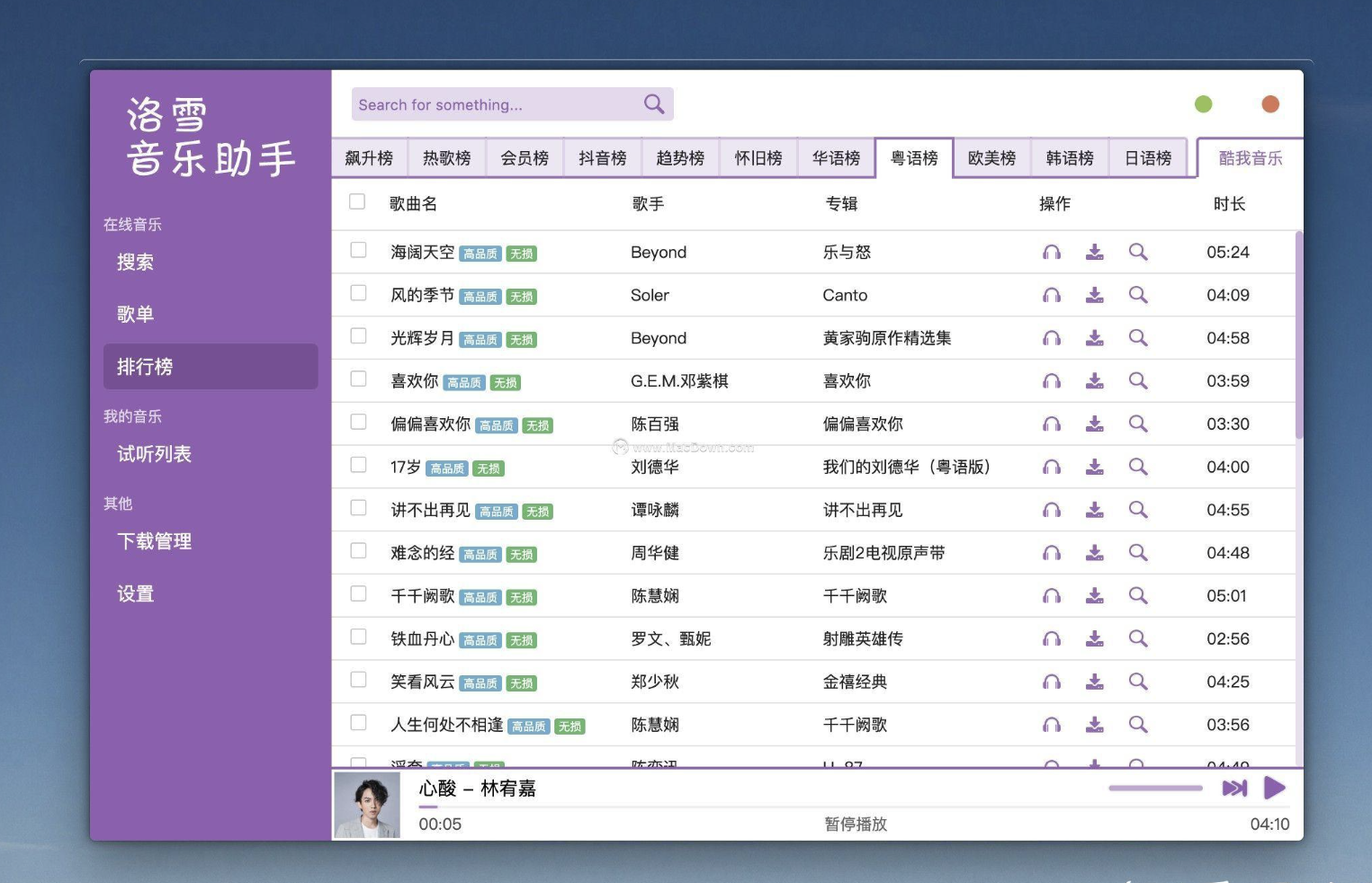Play 海阔天空 using its headphone icon

pos(1052,252)
